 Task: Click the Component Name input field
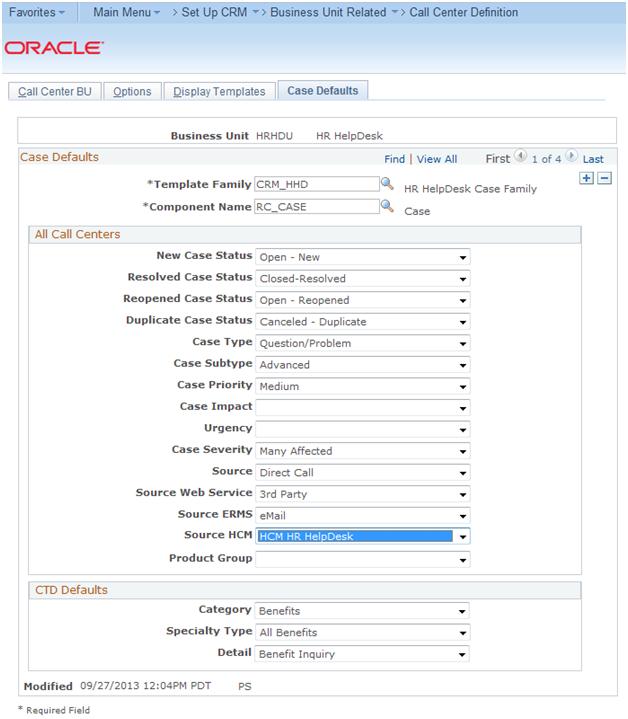click(x=317, y=206)
